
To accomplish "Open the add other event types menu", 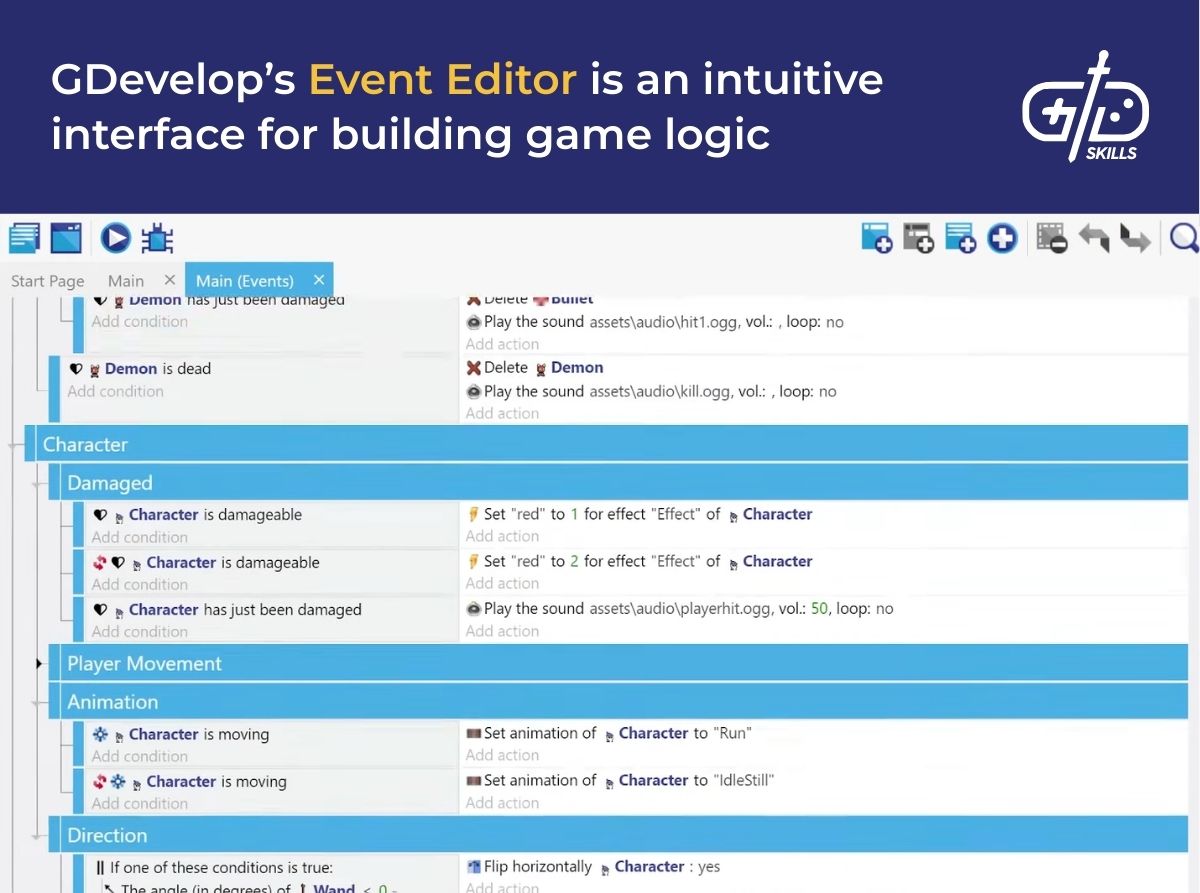I will coord(1000,238).
